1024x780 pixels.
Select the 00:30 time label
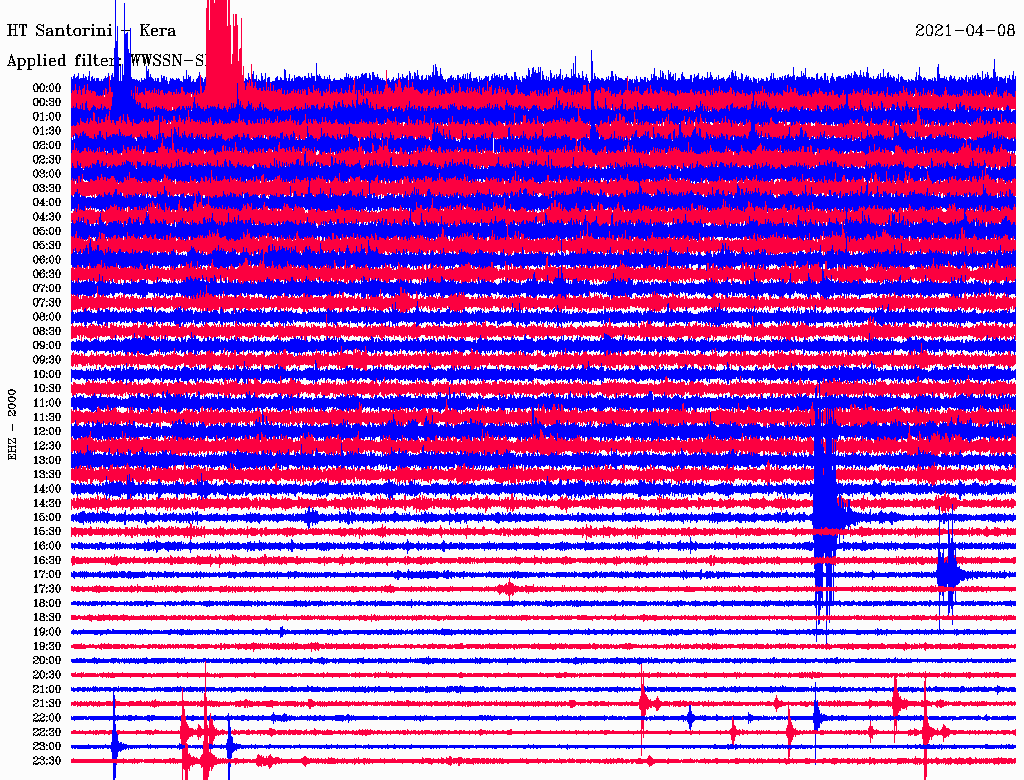pos(47,103)
